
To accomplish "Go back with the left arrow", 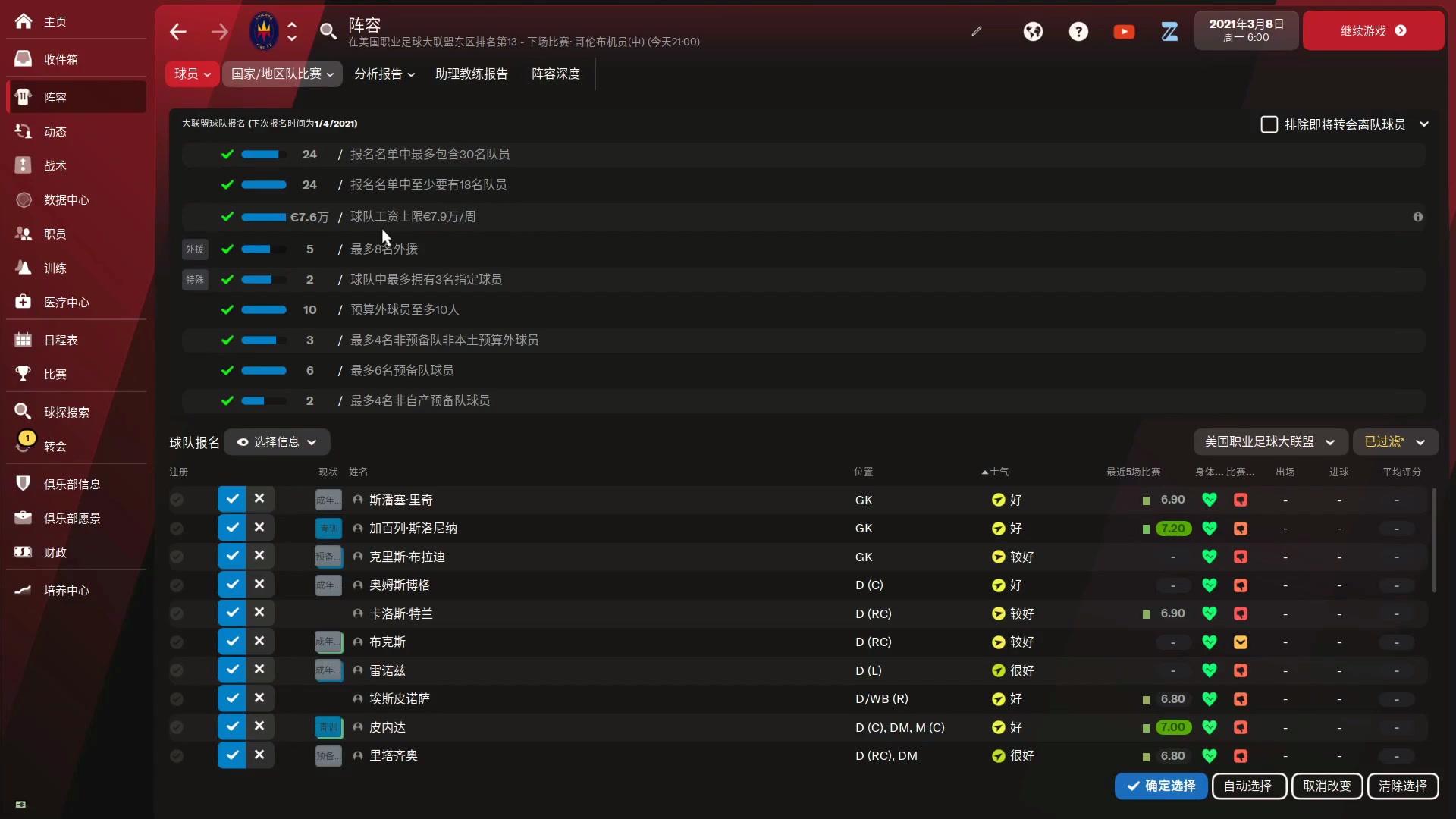I will (178, 31).
